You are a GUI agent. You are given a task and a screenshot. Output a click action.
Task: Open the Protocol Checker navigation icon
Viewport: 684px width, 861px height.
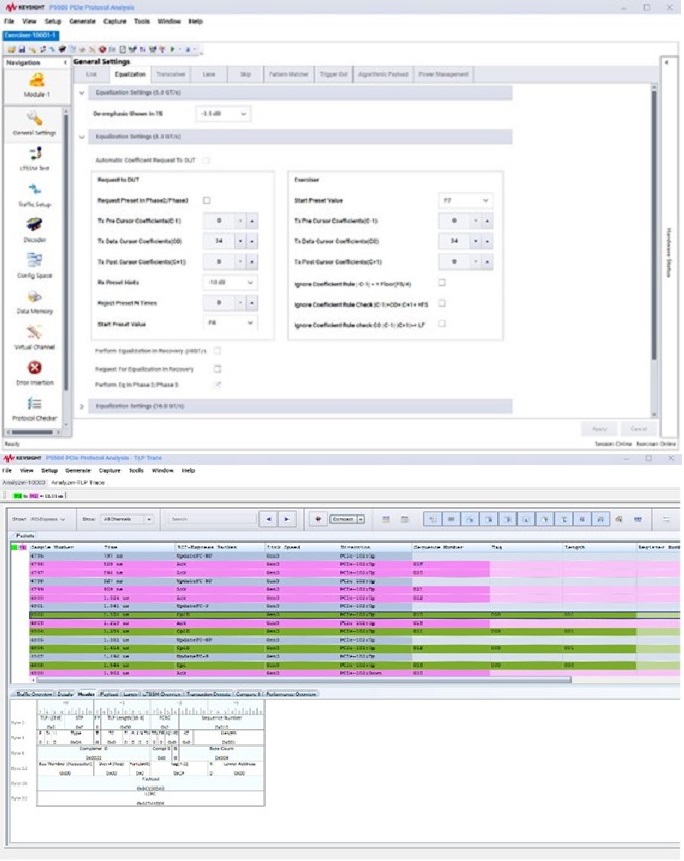(x=34, y=408)
